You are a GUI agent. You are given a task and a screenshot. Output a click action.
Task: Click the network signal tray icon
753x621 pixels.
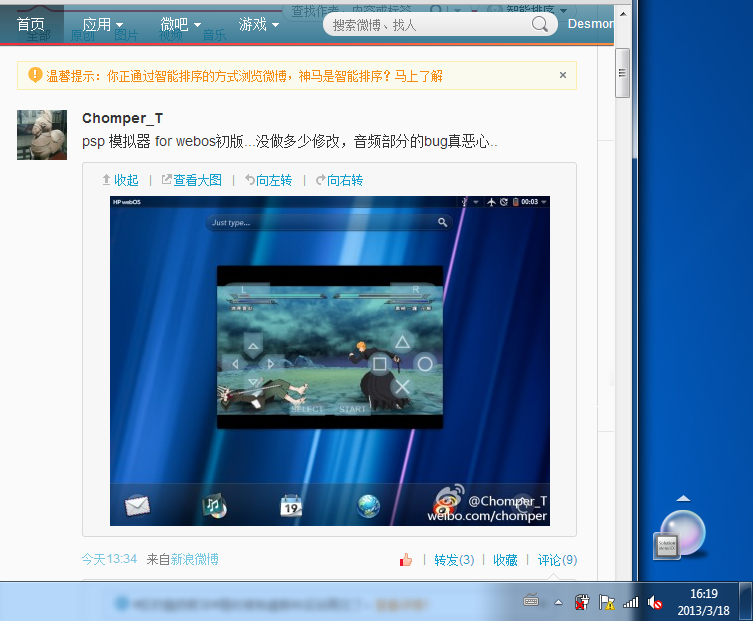[631, 602]
